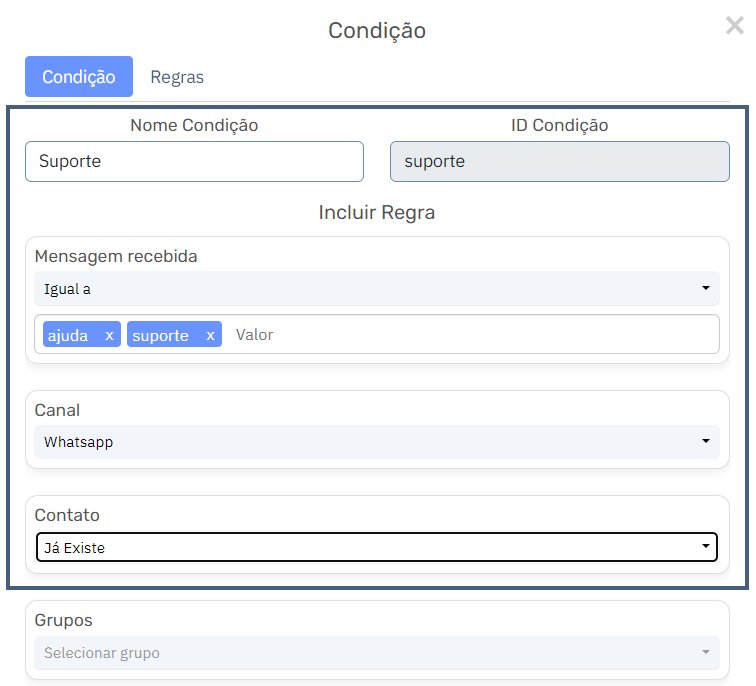Click the 'Incluir Regra' heading

click(377, 212)
